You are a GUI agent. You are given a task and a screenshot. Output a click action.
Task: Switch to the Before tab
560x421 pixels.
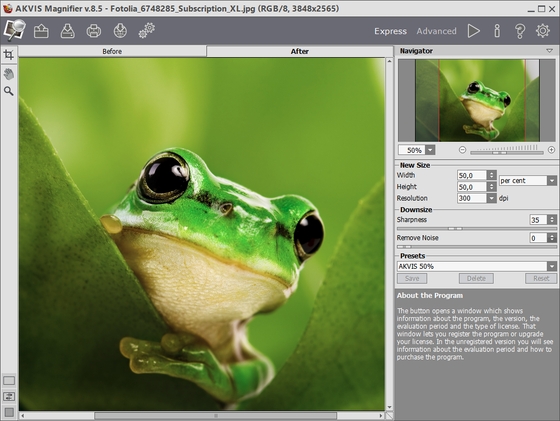point(112,51)
